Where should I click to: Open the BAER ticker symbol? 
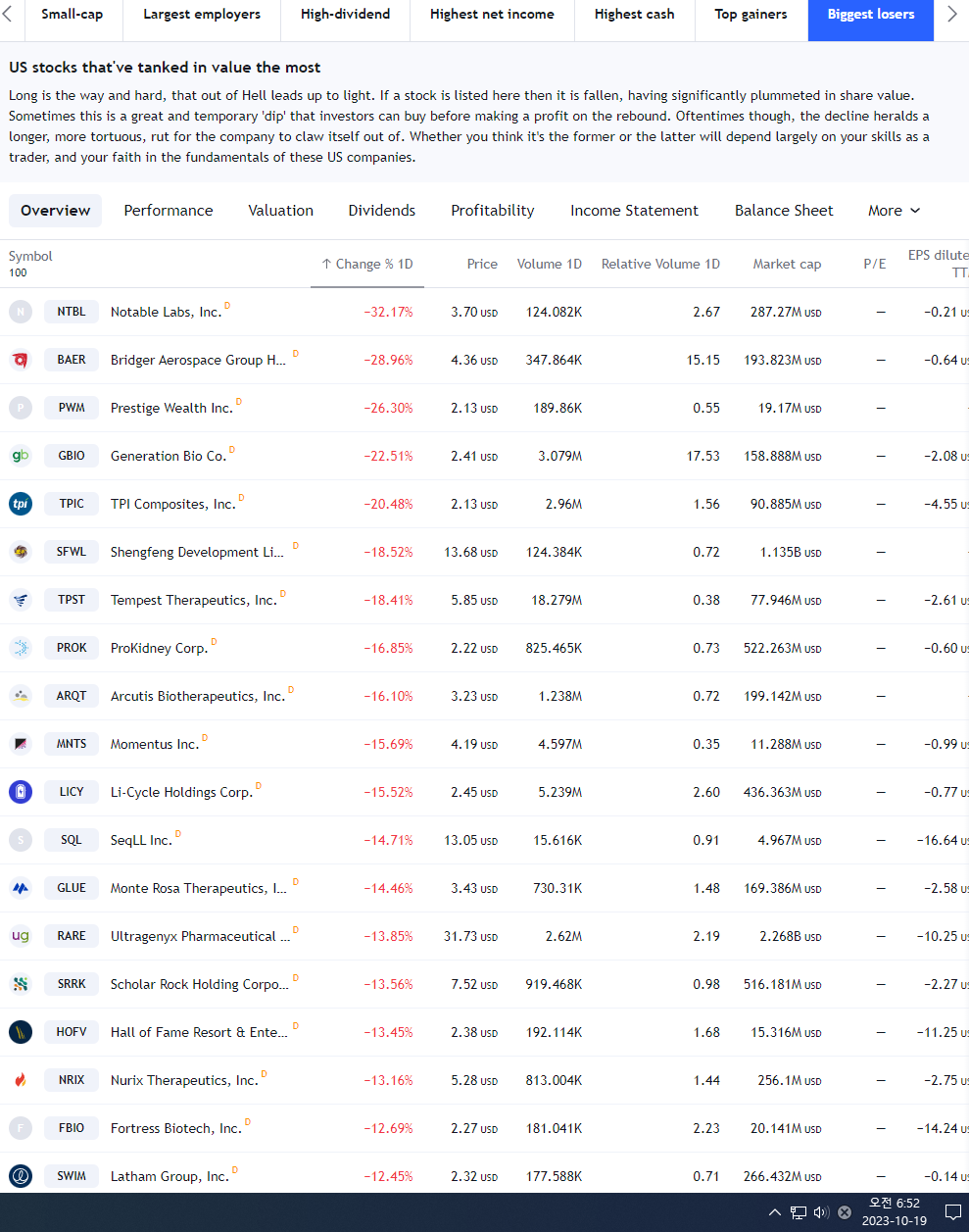(x=72, y=360)
